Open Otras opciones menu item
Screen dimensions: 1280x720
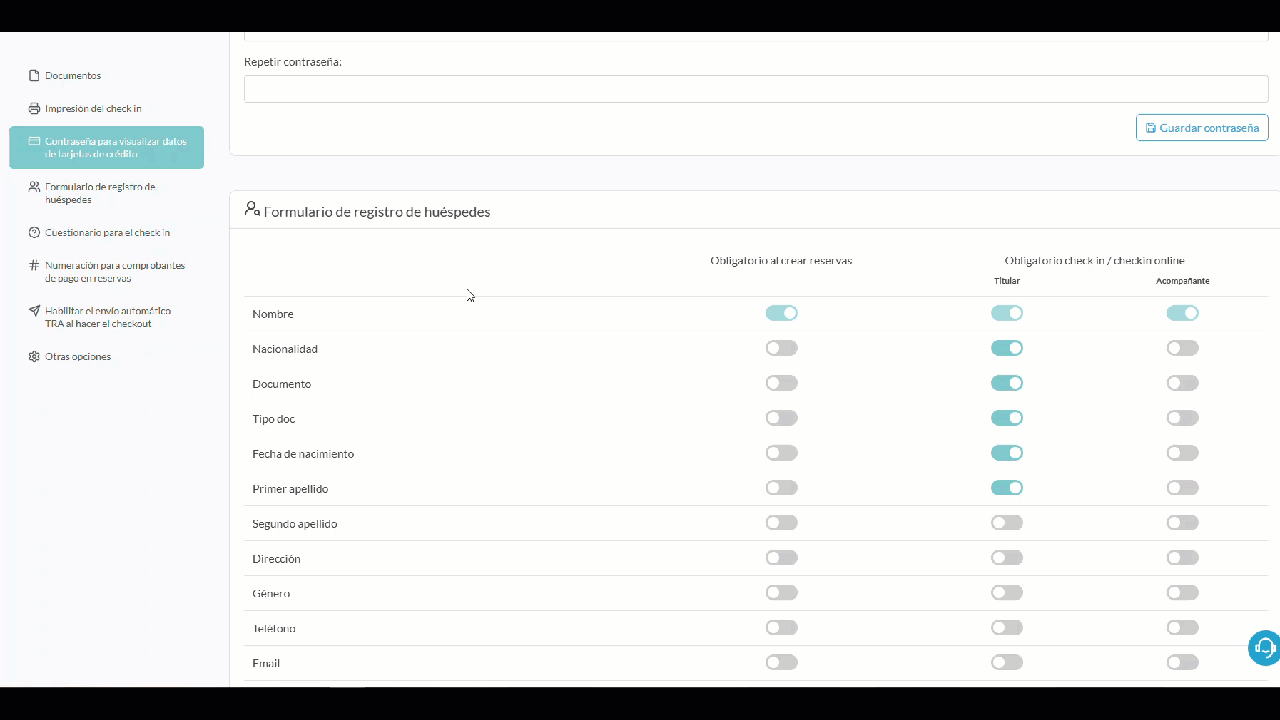pos(78,357)
